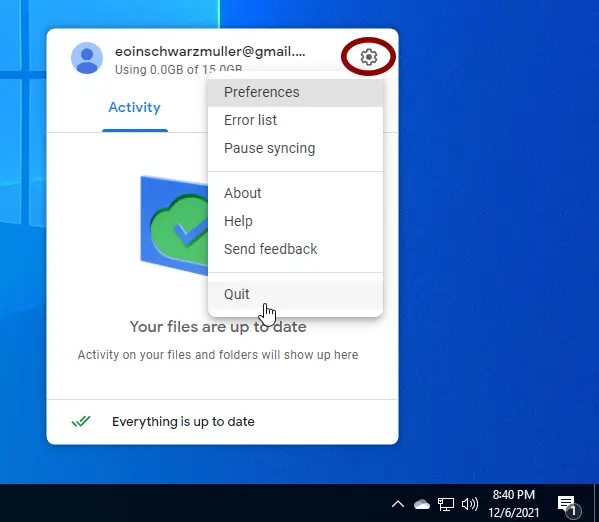The image size is (599, 522).
Task: Click the settings gear icon
Action: [x=369, y=57]
